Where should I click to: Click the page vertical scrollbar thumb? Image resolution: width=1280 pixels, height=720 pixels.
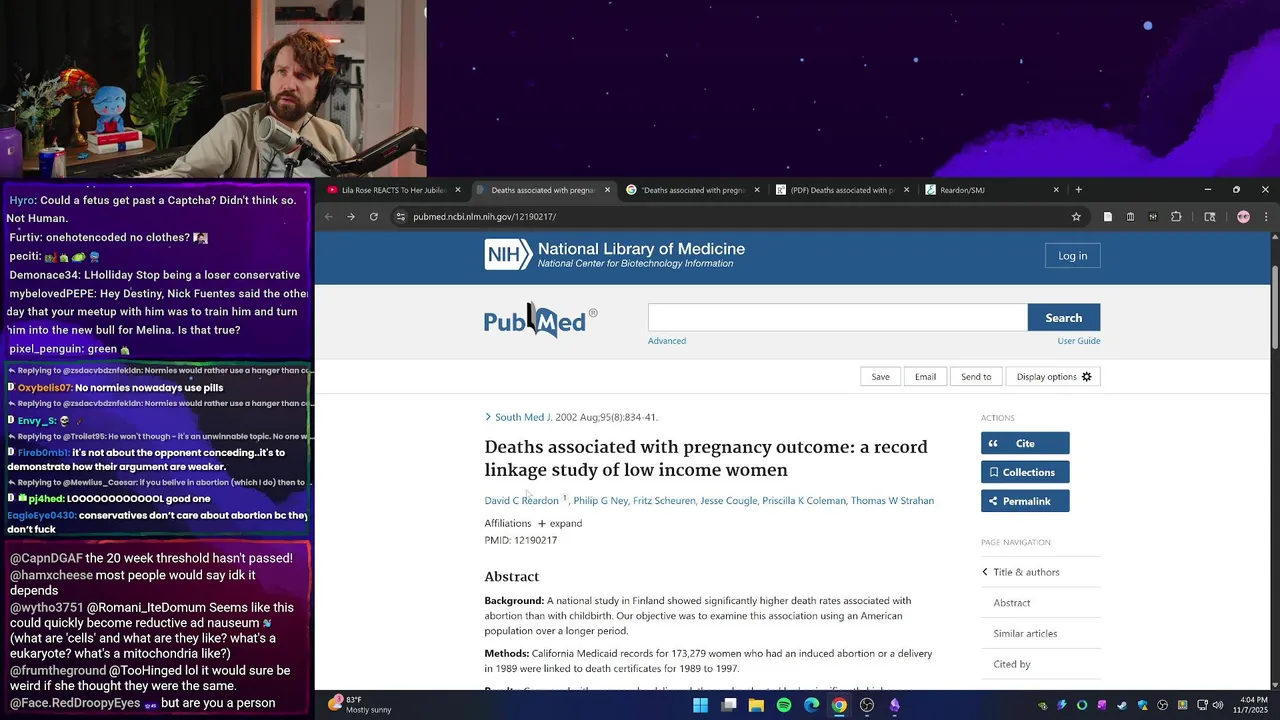click(x=1274, y=308)
